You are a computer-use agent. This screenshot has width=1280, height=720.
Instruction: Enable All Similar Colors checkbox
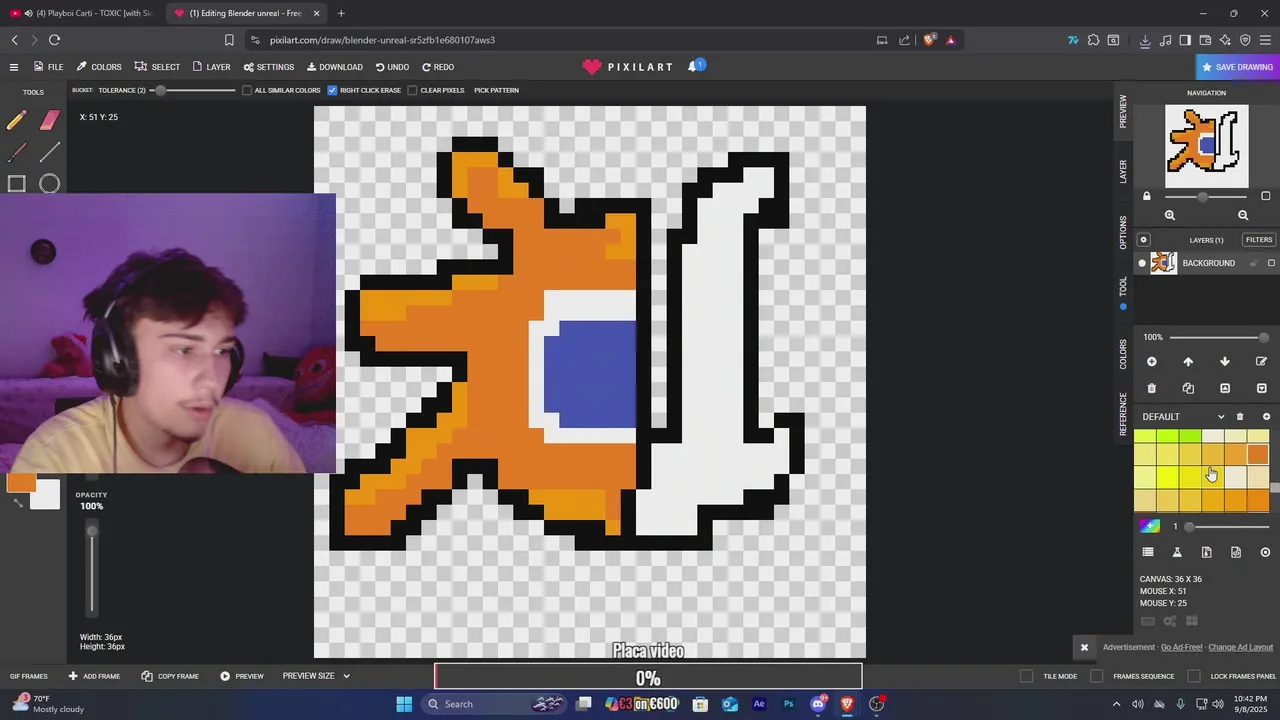(x=247, y=90)
